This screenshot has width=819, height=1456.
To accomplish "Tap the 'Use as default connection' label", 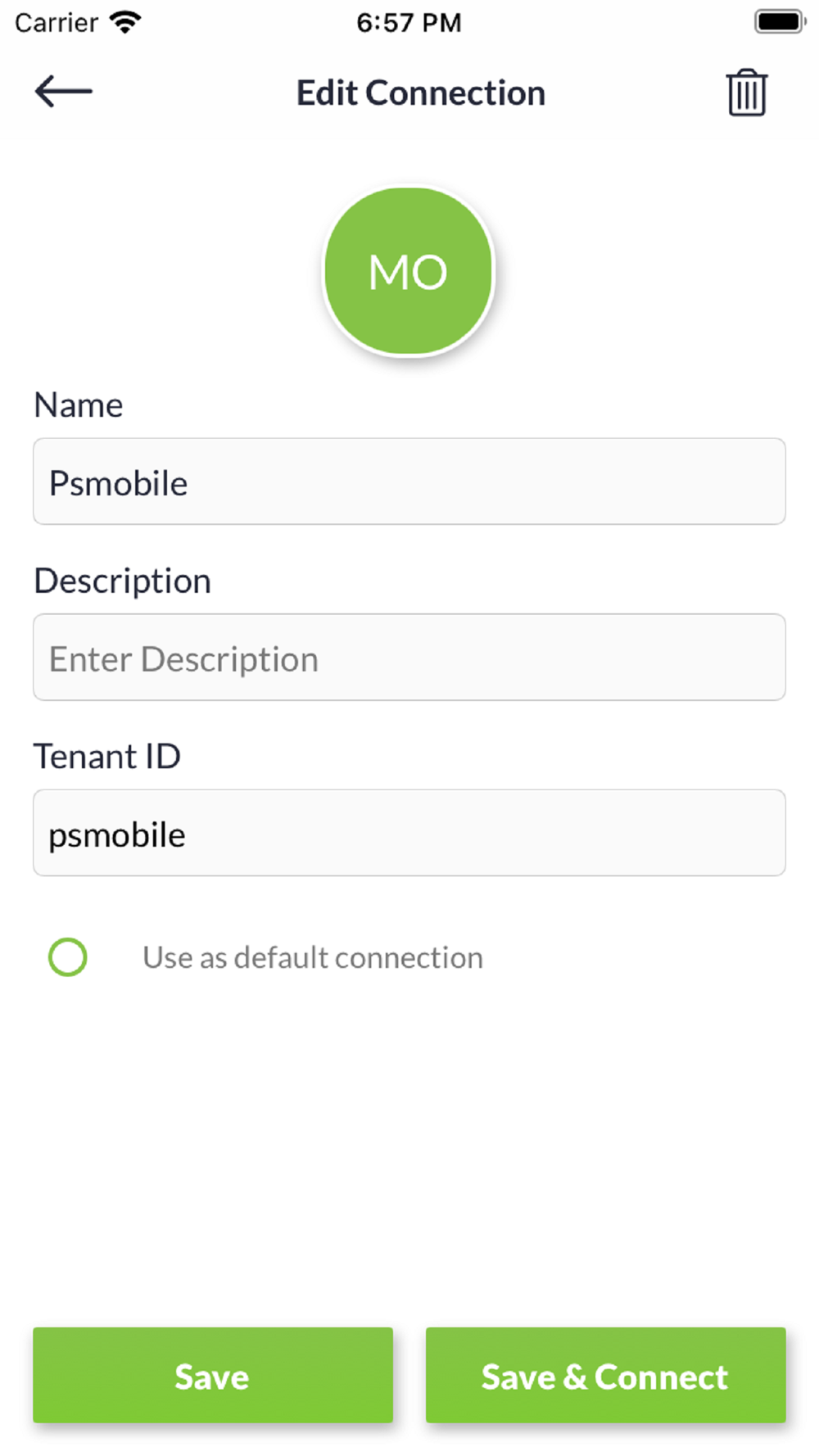I will coord(313,957).
